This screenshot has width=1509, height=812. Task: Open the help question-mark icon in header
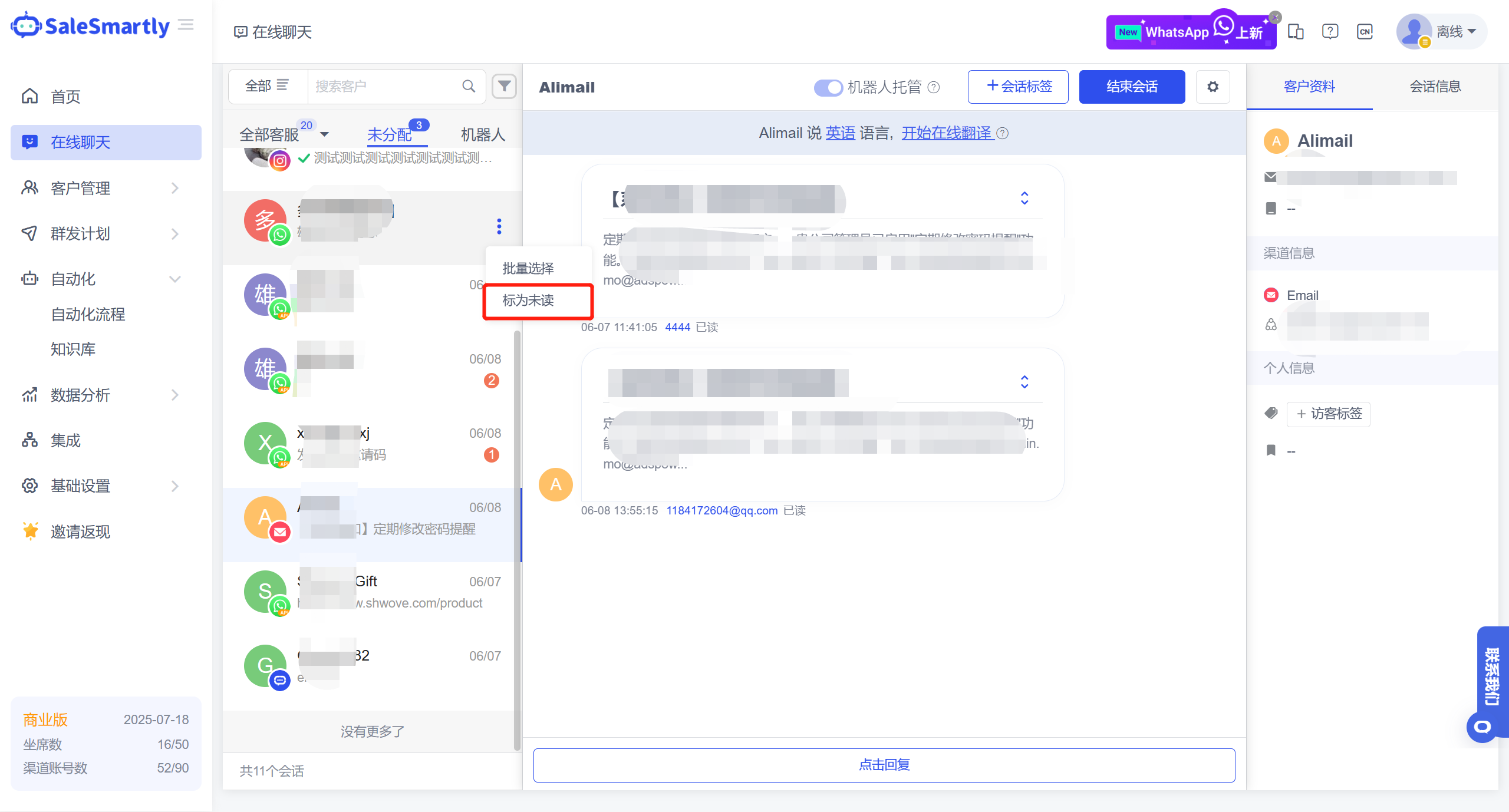(1330, 31)
